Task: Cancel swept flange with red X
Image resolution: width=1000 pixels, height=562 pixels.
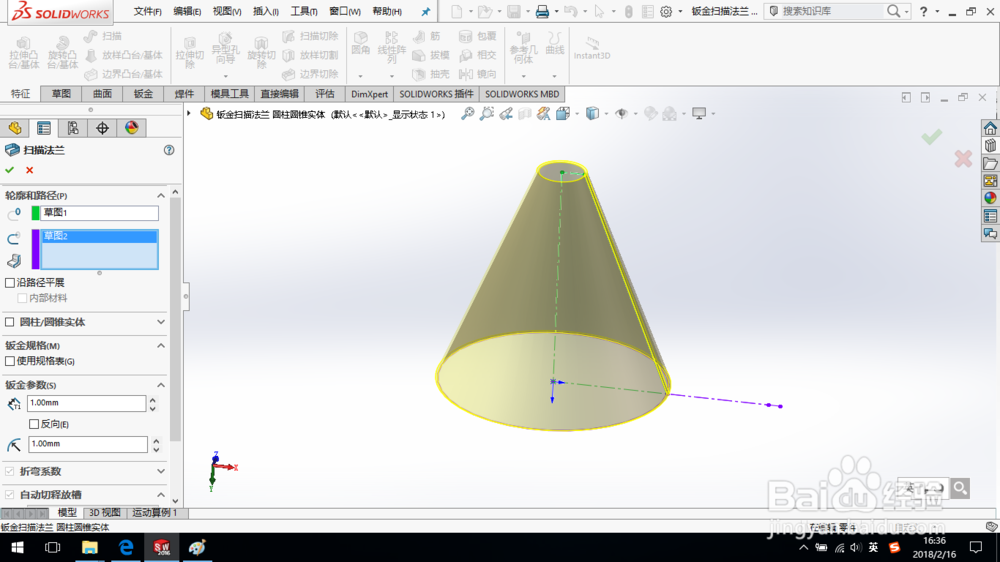Action: [29, 170]
